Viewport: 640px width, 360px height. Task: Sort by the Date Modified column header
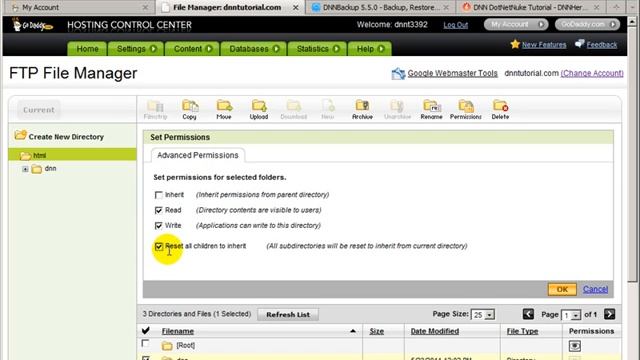point(435,331)
